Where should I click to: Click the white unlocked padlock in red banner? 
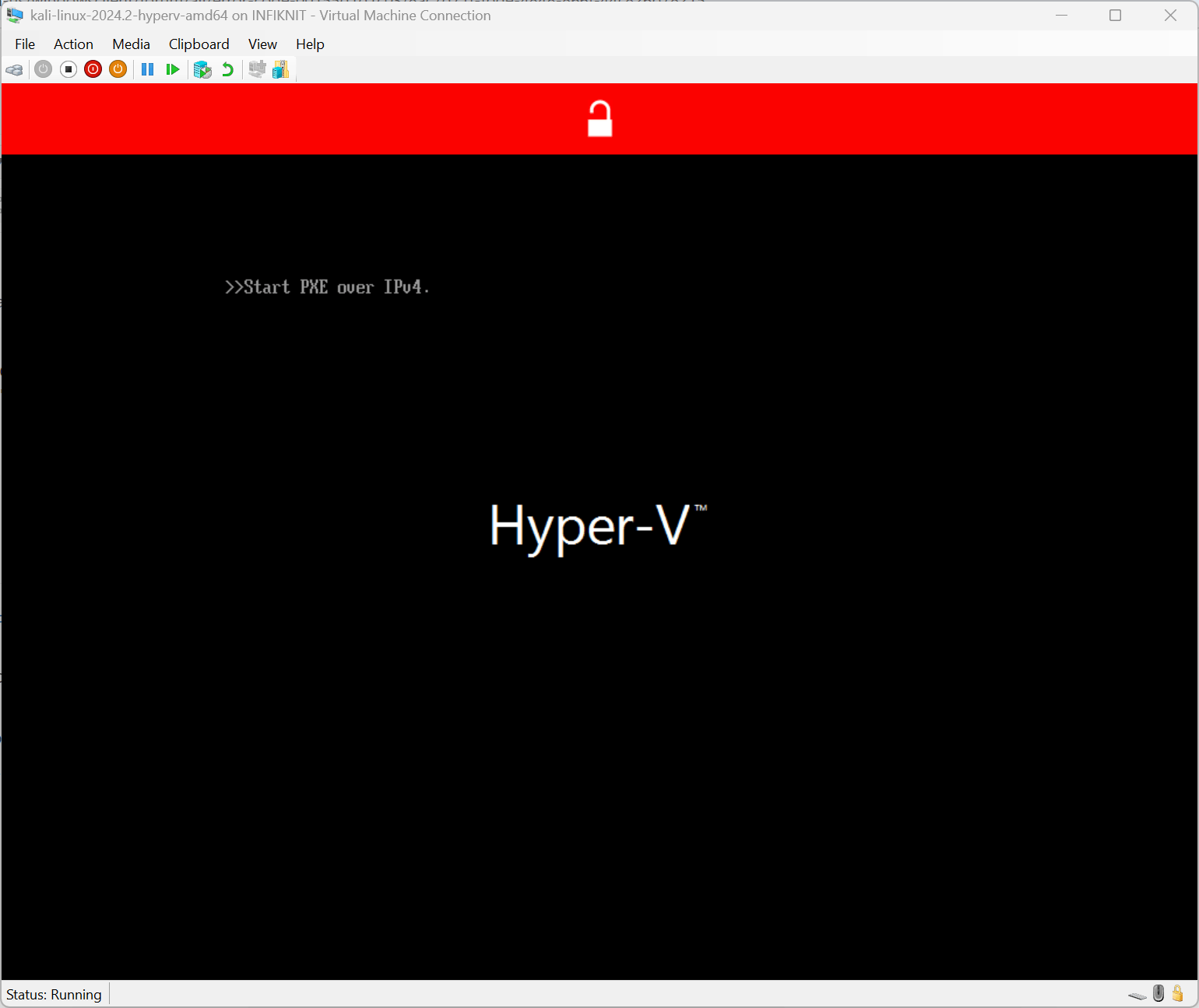tap(599, 119)
